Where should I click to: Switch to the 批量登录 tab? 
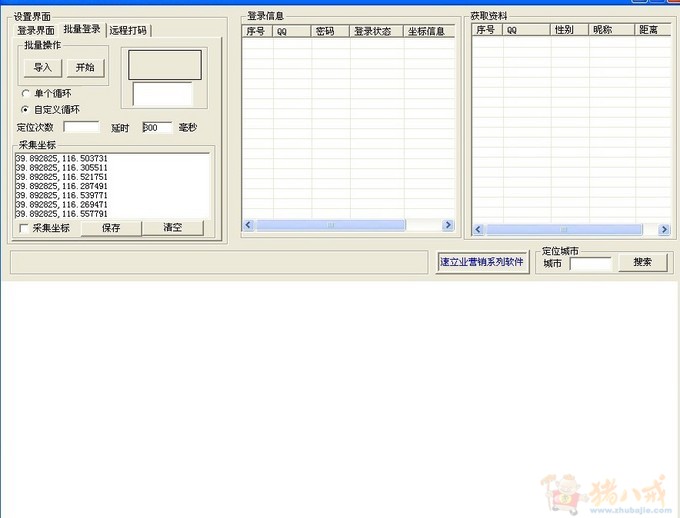[82, 30]
